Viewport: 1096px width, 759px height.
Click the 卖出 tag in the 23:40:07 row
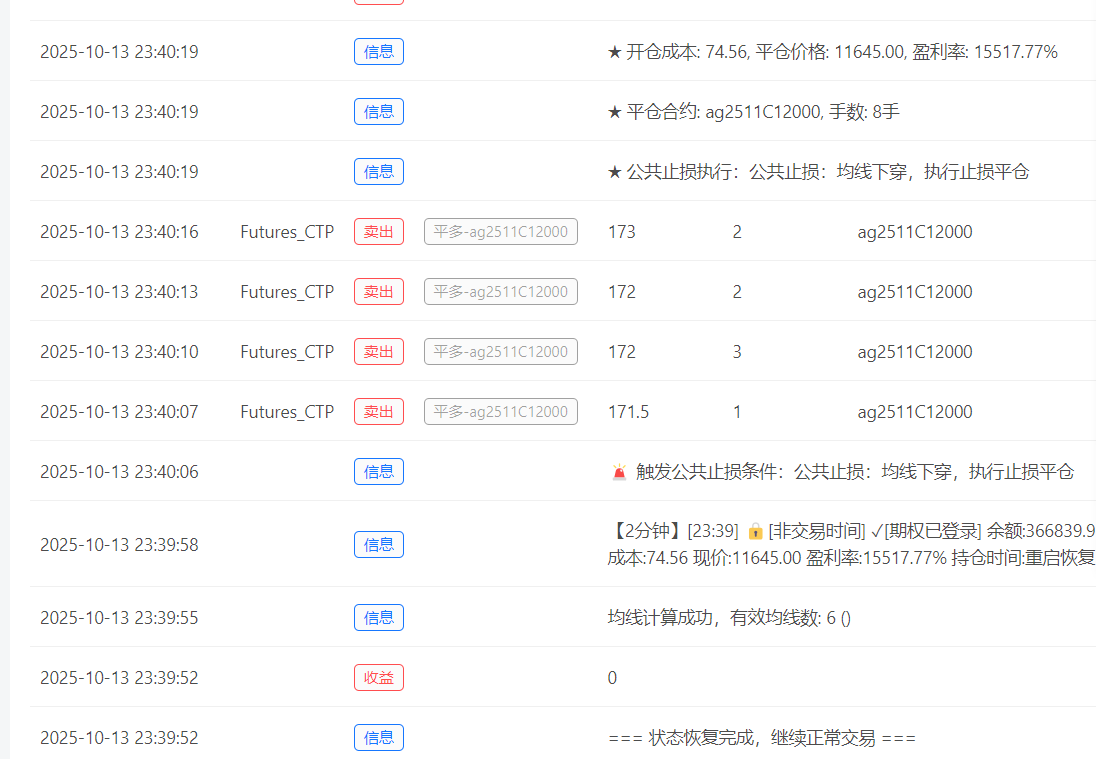(379, 412)
